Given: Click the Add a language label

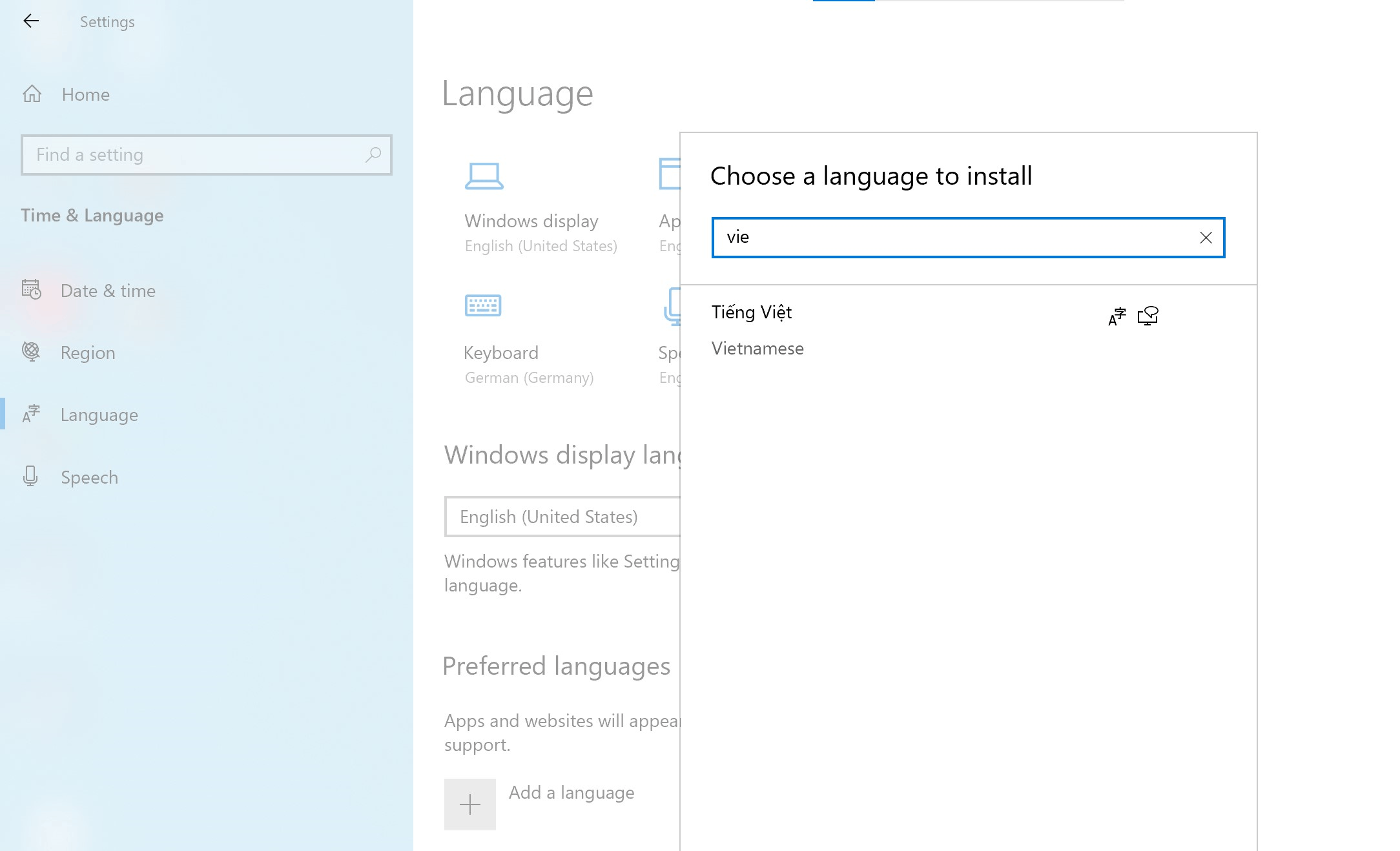Looking at the screenshot, I should [x=571, y=792].
